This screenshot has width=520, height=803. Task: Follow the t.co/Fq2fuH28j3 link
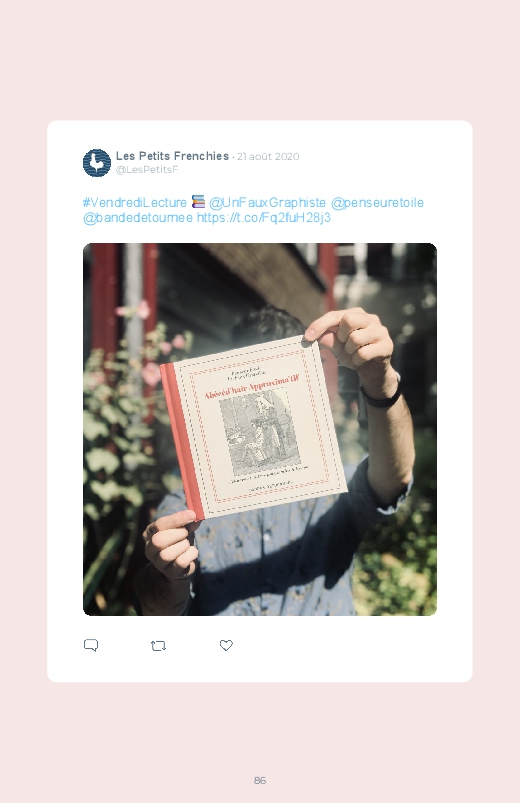pos(264,218)
